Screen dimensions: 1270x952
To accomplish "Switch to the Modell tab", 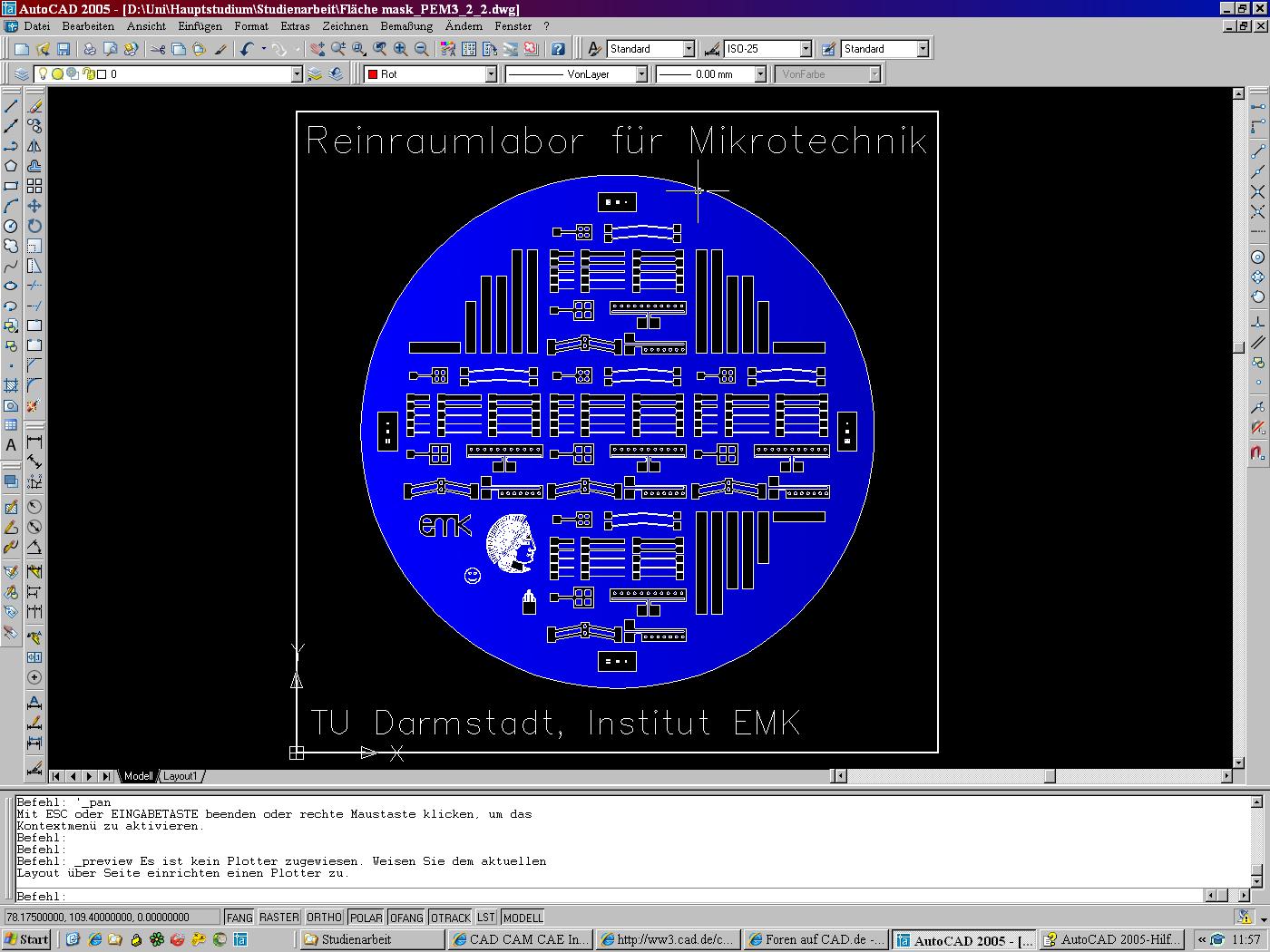I will click(x=138, y=776).
